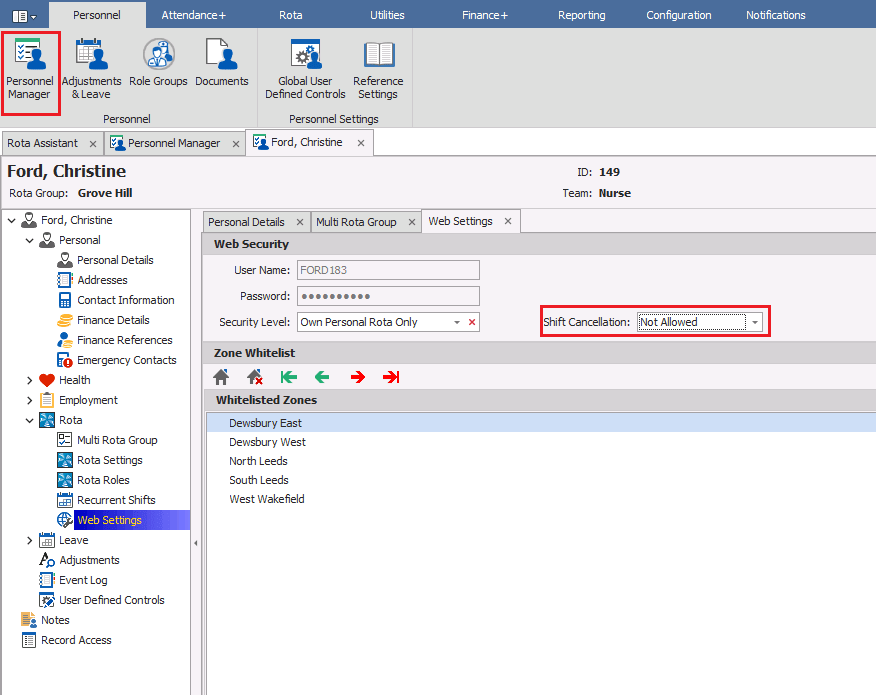Close the Rota Assistant tab
The image size is (877, 695).
click(x=93, y=144)
